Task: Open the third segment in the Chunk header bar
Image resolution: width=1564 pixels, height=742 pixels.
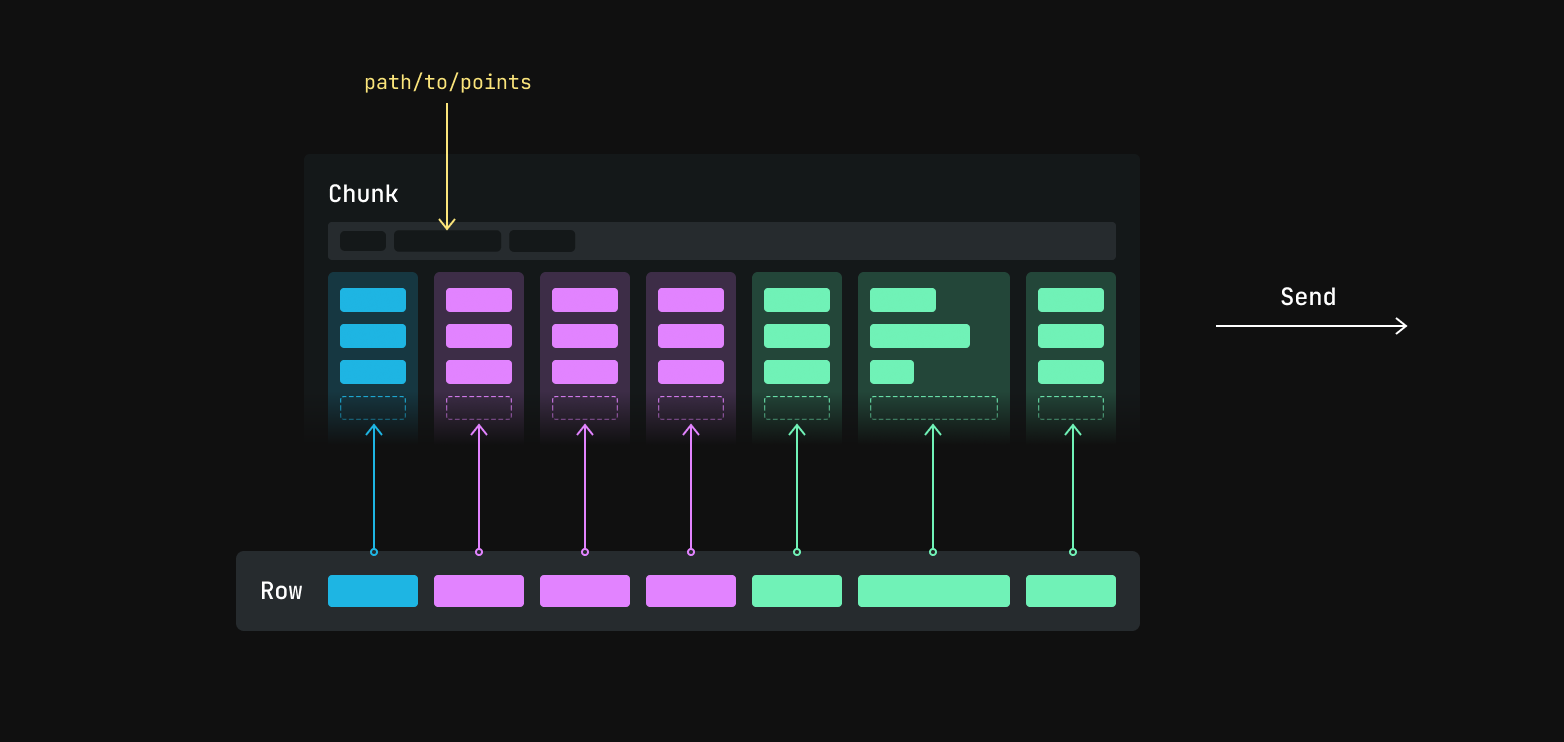Action: (x=542, y=241)
